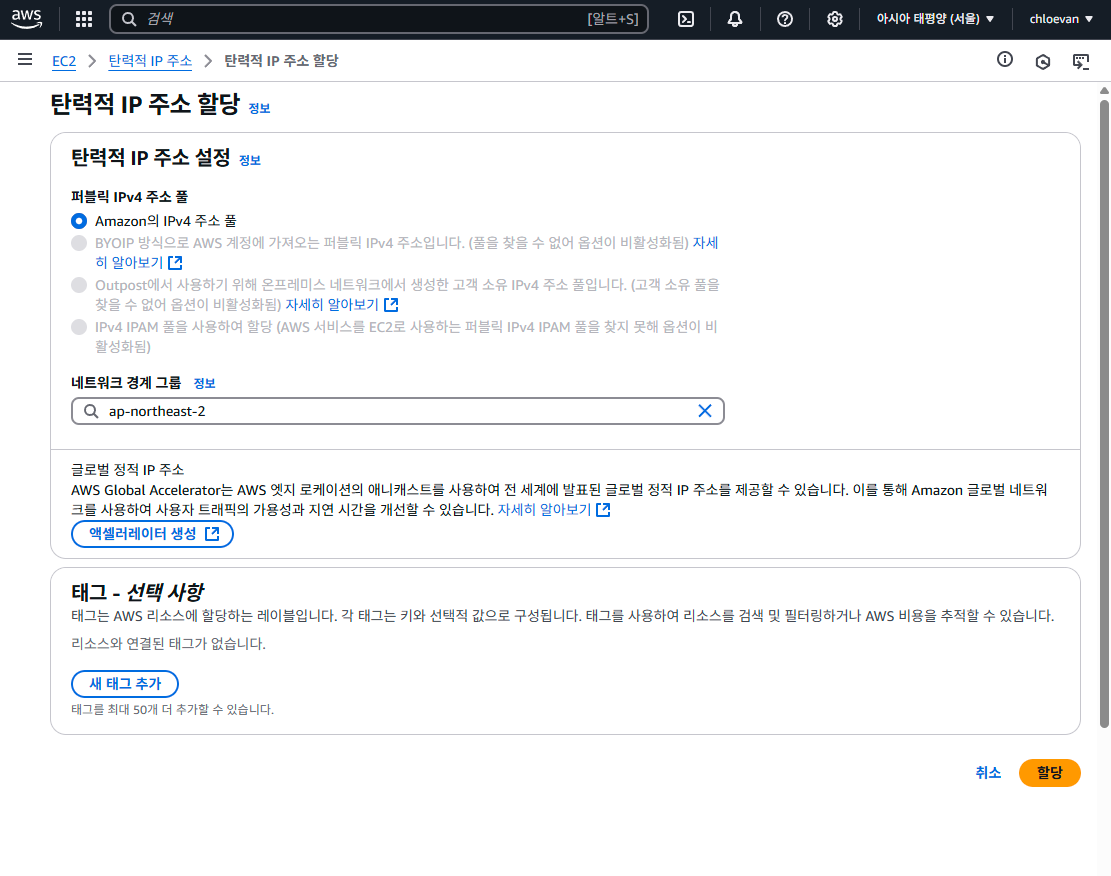Select the Outpost customer-owned pool radio

pos(79,285)
